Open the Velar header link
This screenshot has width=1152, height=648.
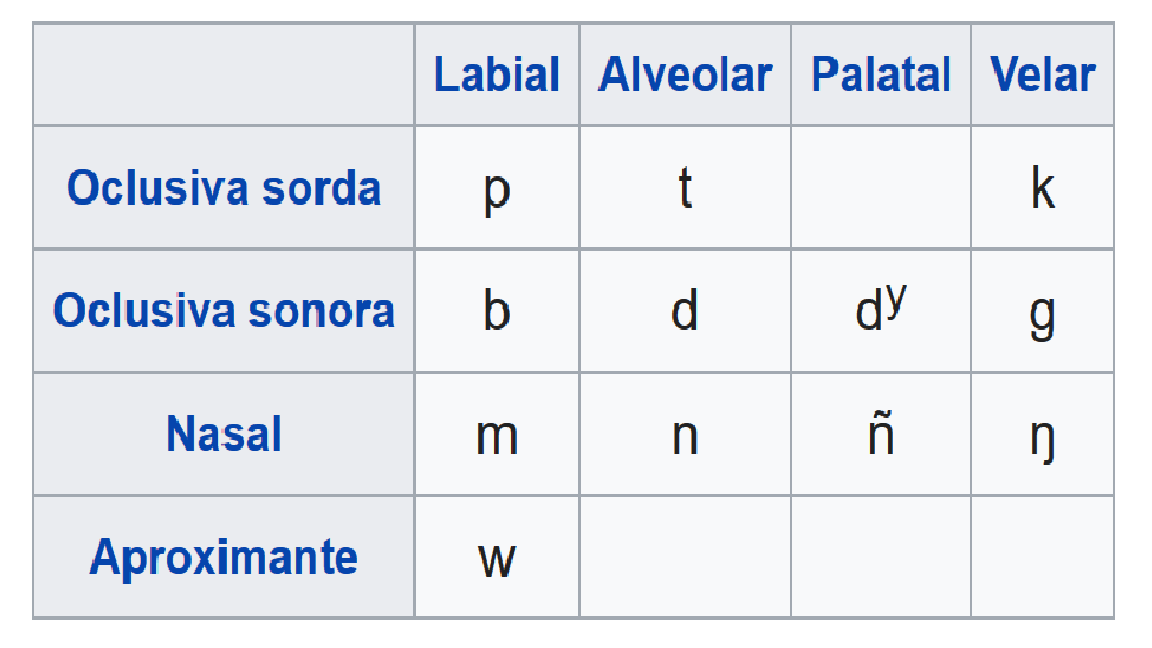(1042, 75)
